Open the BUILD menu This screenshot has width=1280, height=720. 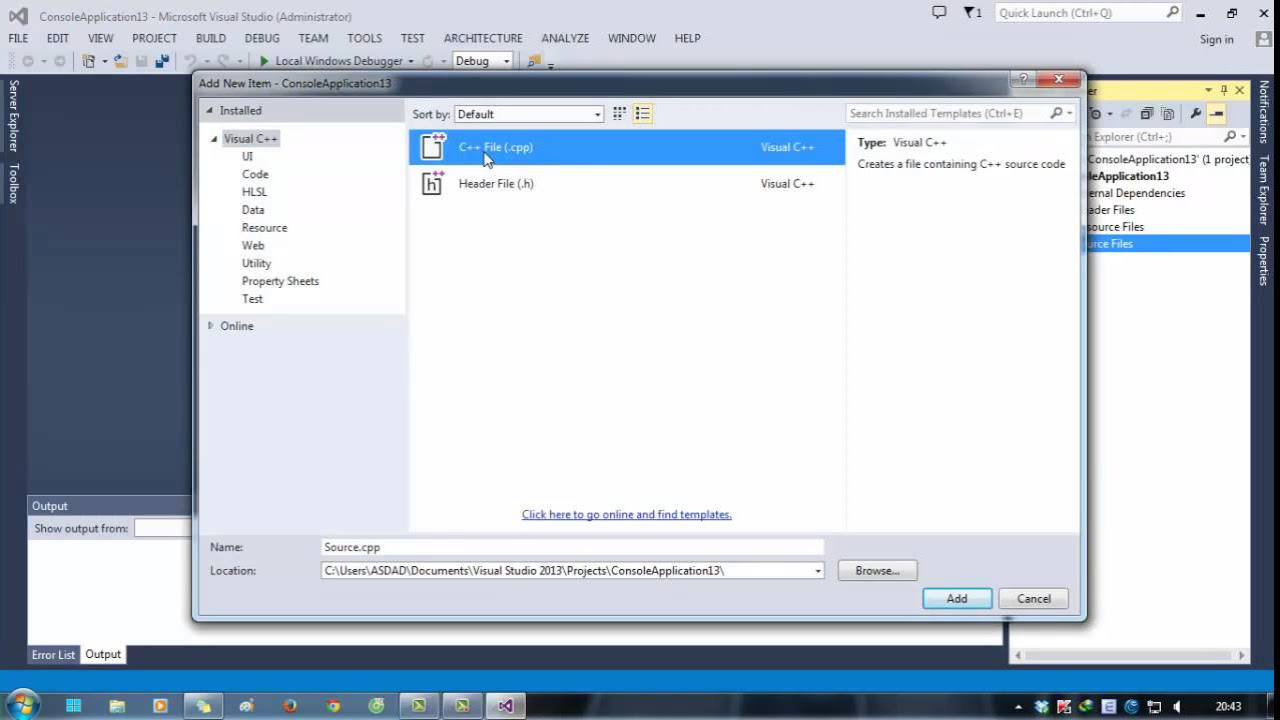click(x=210, y=38)
